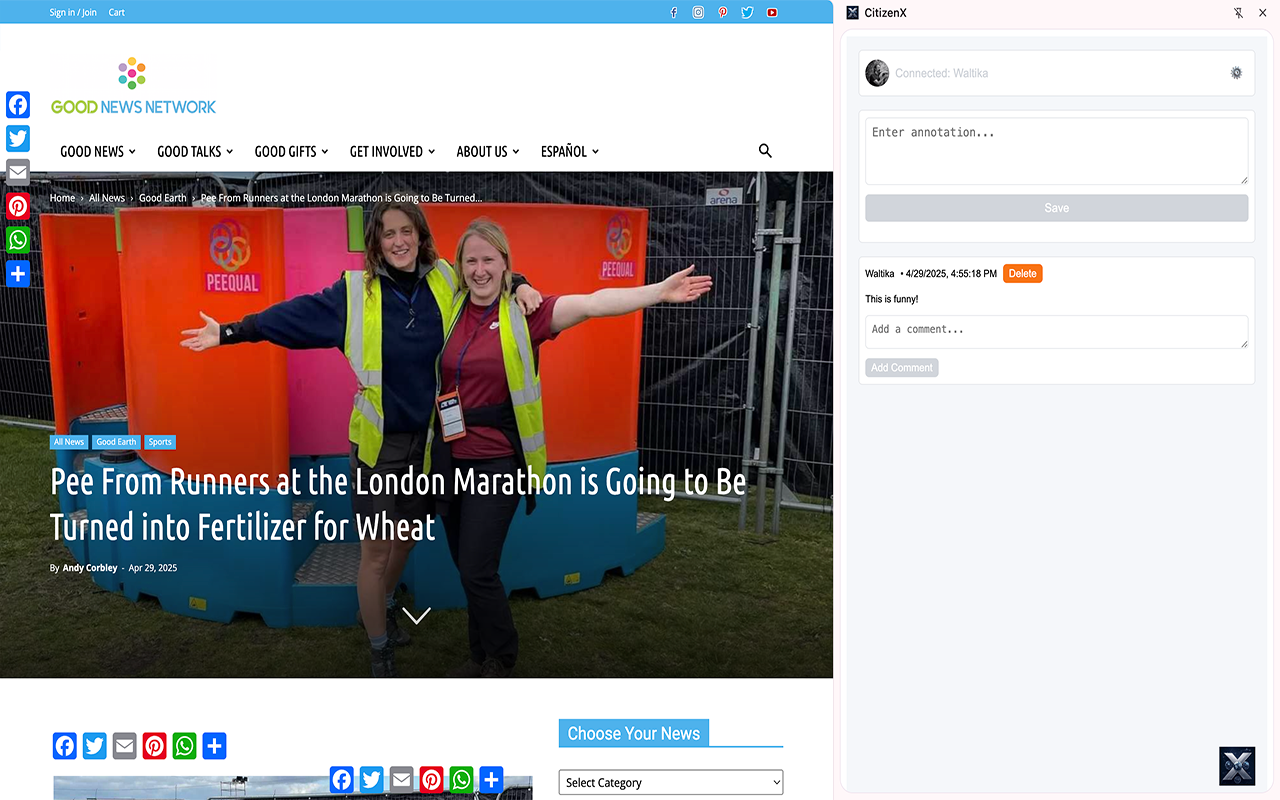Viewport: 1280px width, 800px height.
Task: Click the Waltika profile avatar
Action: tap(877, 73)
